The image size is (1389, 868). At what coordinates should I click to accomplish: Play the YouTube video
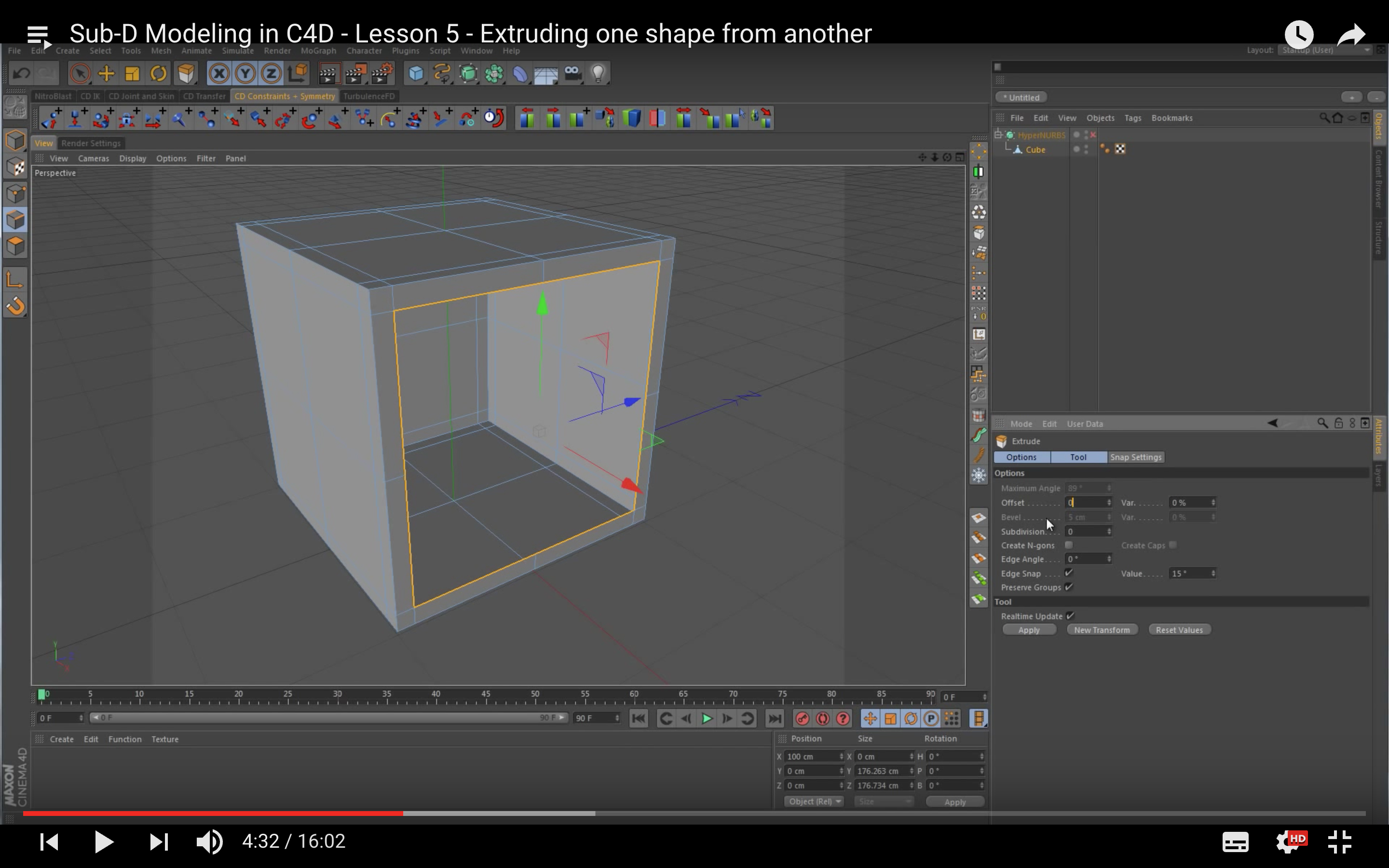[x=103, y=841]
